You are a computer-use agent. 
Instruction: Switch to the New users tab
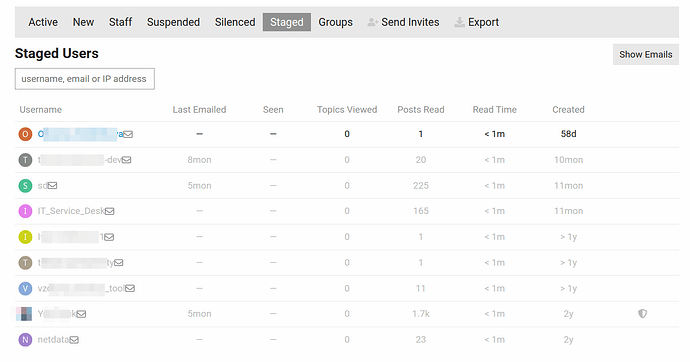pyautogui.click(x=83, y=22)
